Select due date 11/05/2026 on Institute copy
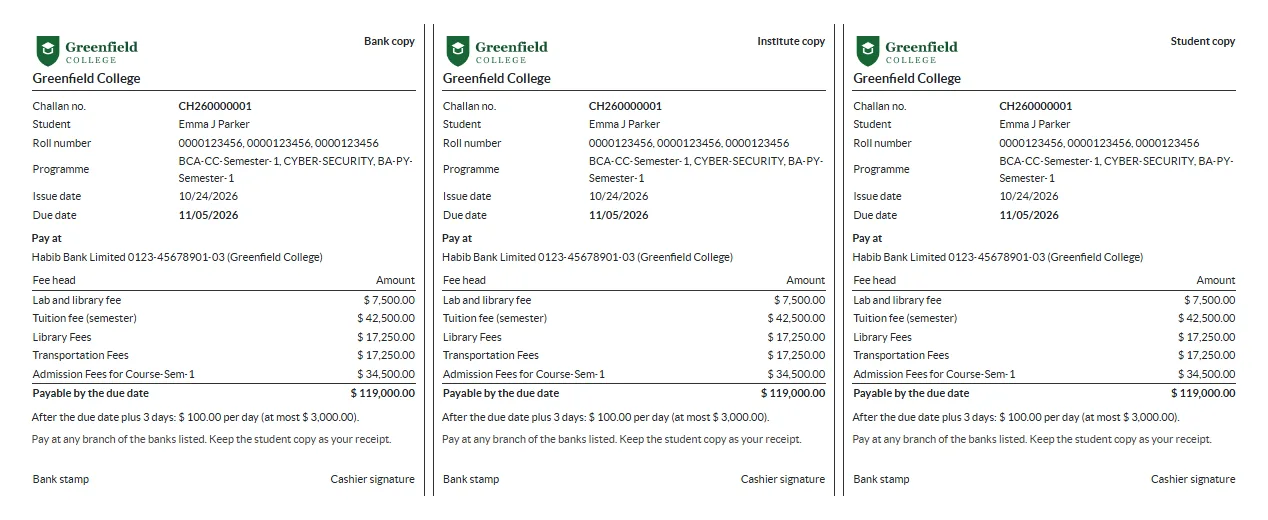1268x520 pixels. tap(618, 215)
